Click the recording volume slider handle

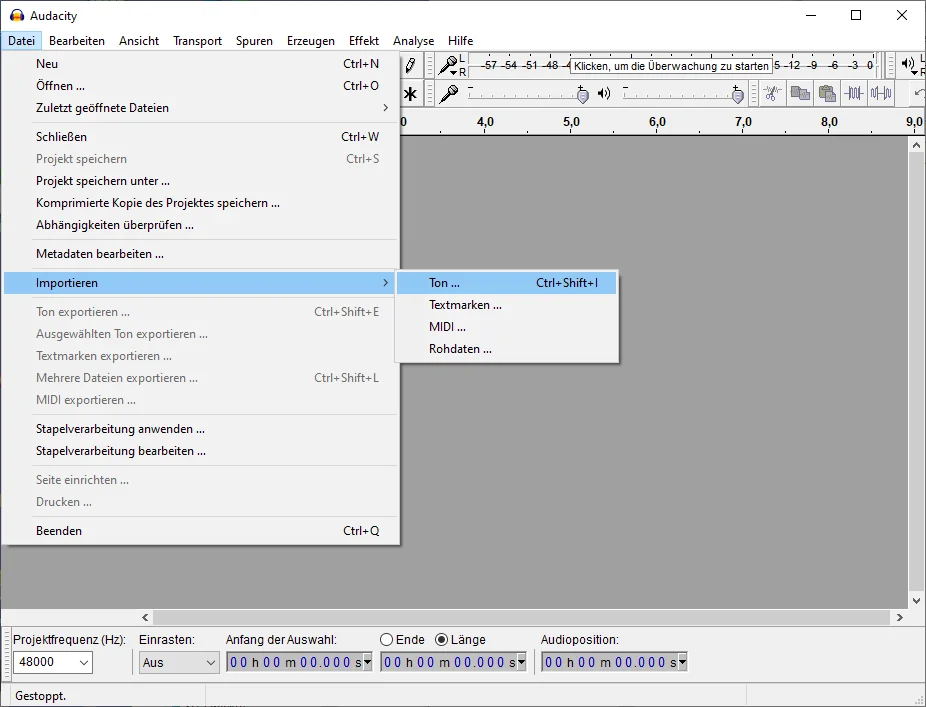tap(583, 94)
